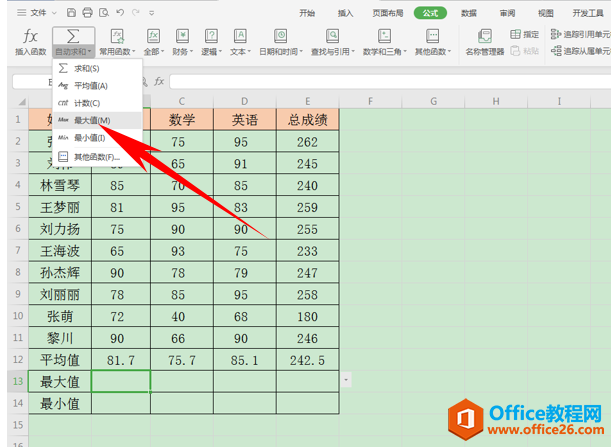This screenshot has height=447, width=611.
Task: Click the header cell 数学
Action: [182, 120]
